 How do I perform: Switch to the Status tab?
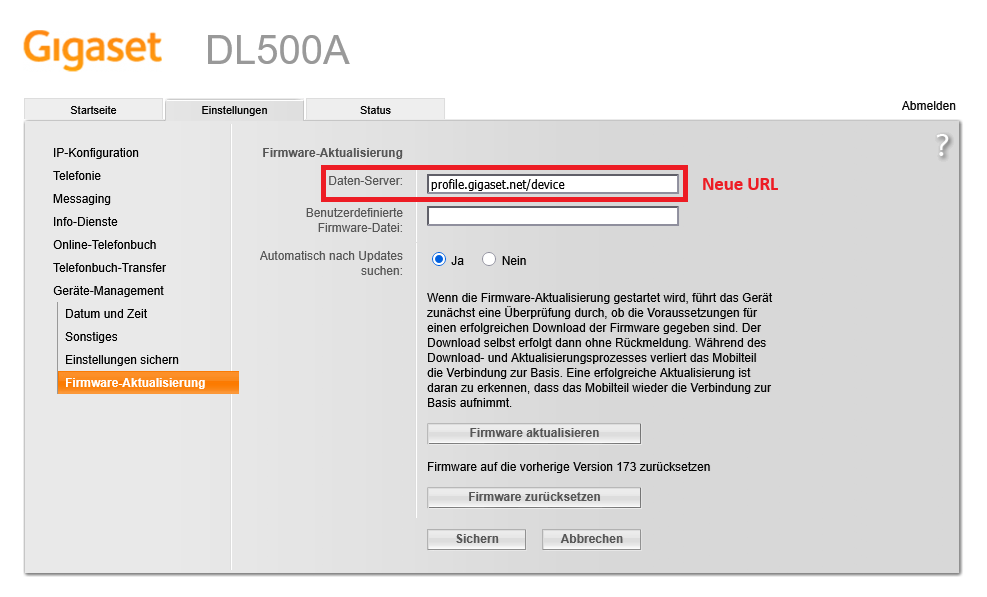(x=374, y=110)
